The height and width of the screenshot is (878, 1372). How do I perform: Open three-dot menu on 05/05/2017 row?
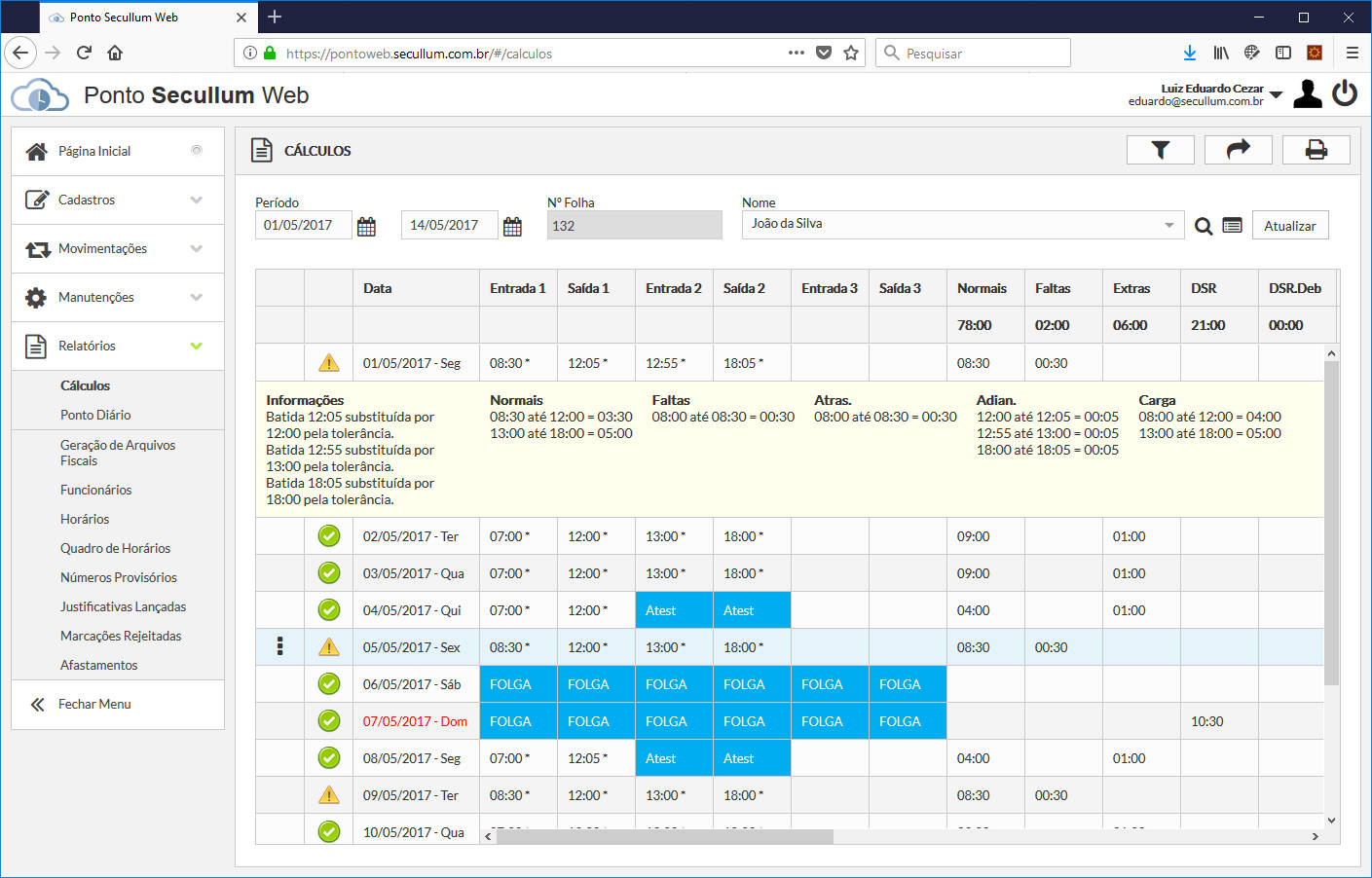(x=280, y=646)
